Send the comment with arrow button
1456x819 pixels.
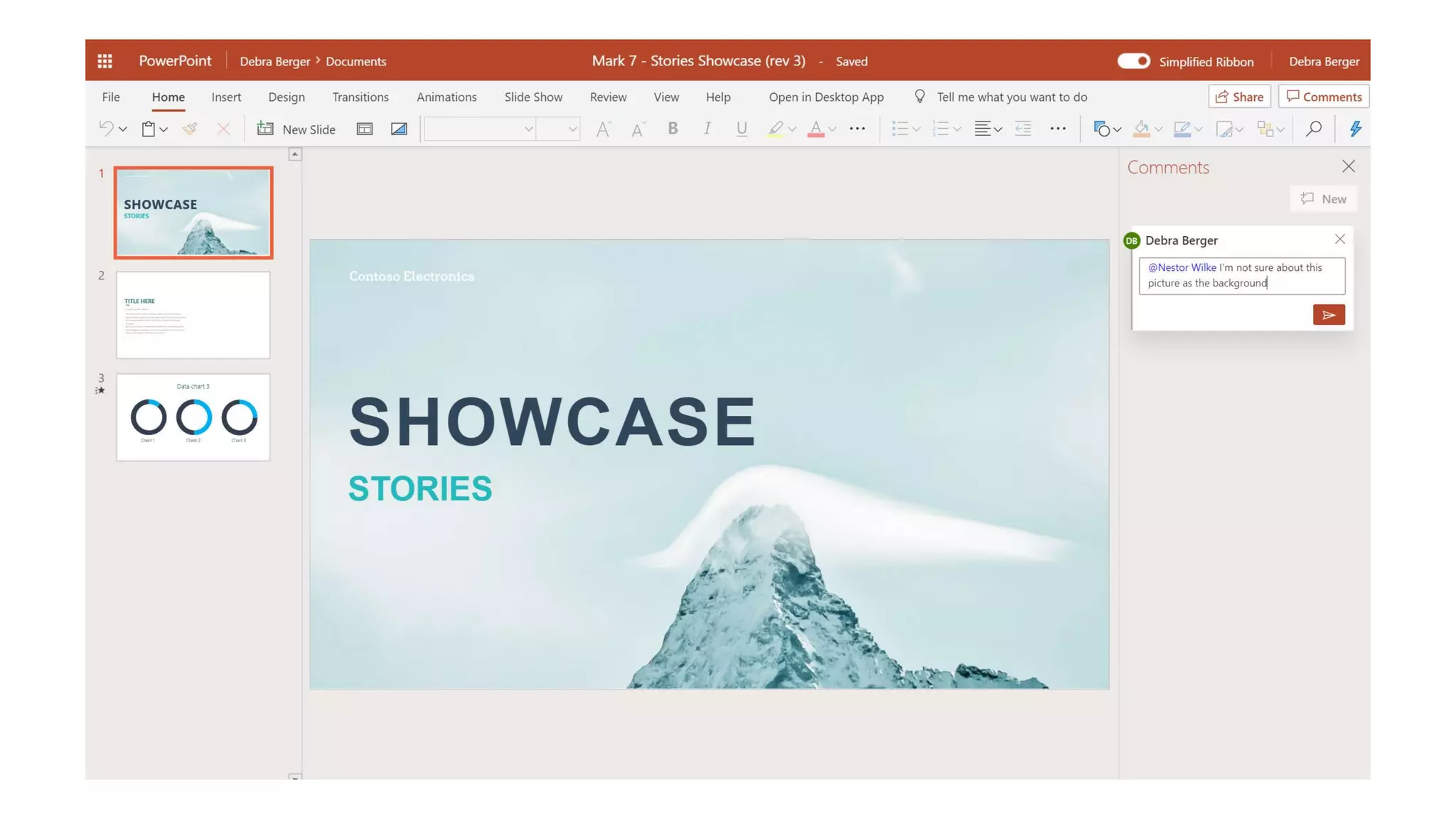1328,315
